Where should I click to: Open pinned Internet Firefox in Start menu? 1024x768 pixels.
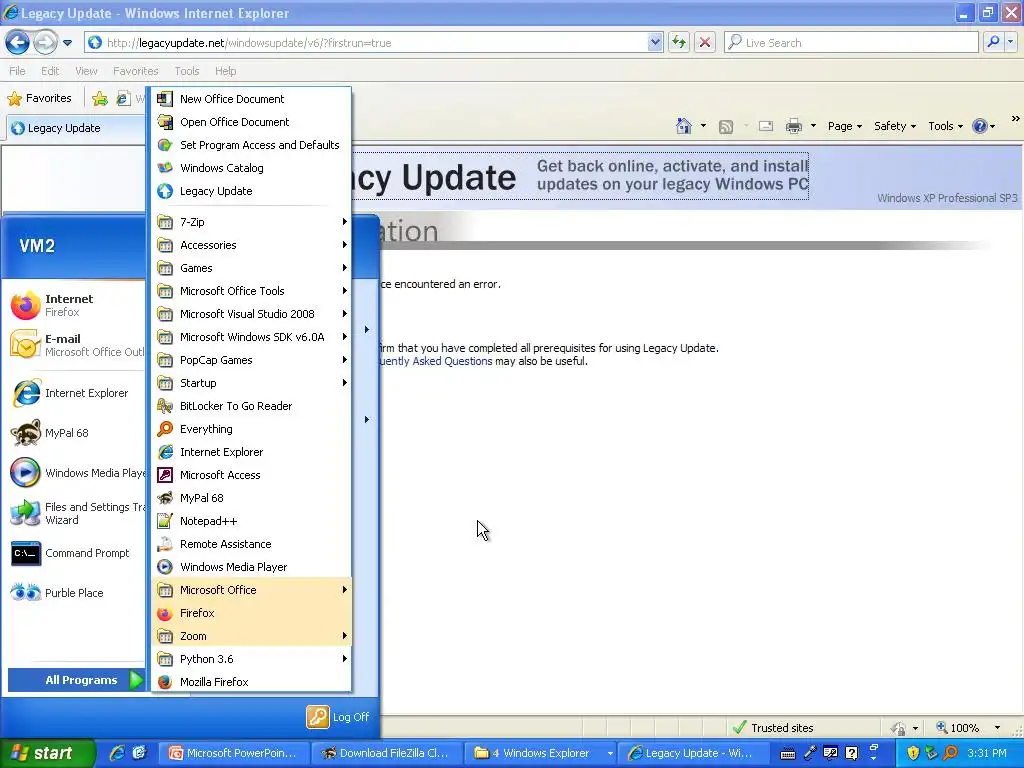(76, 305)
